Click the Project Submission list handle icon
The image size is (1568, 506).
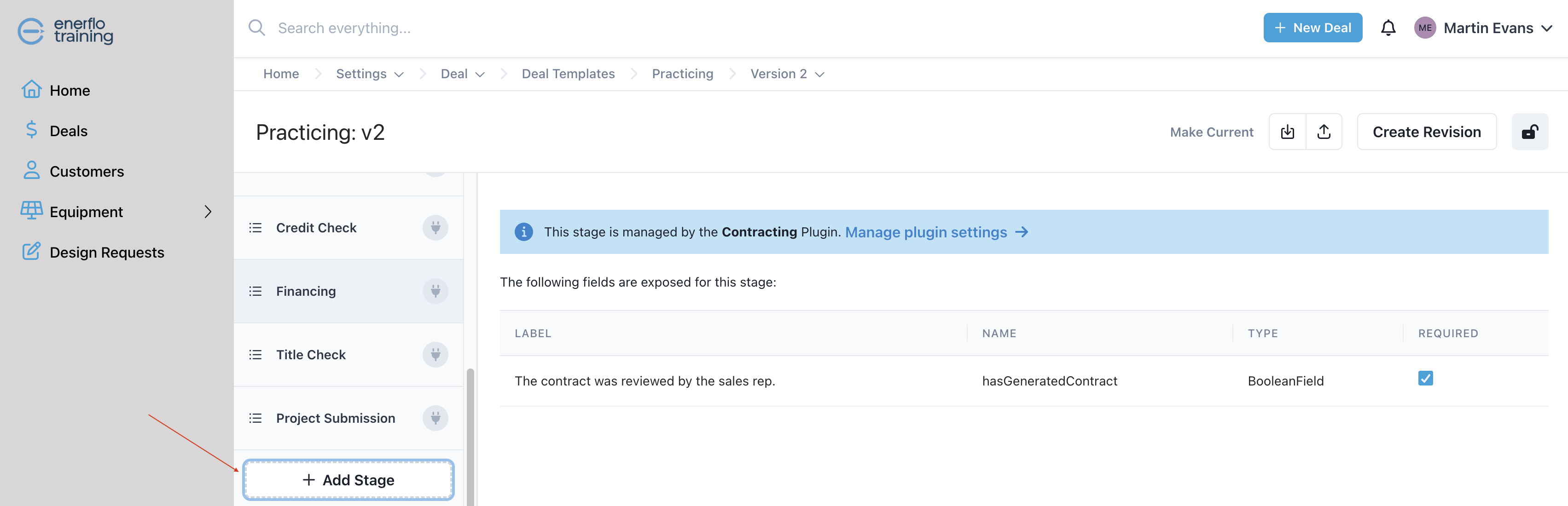click(x=256, y=419)
